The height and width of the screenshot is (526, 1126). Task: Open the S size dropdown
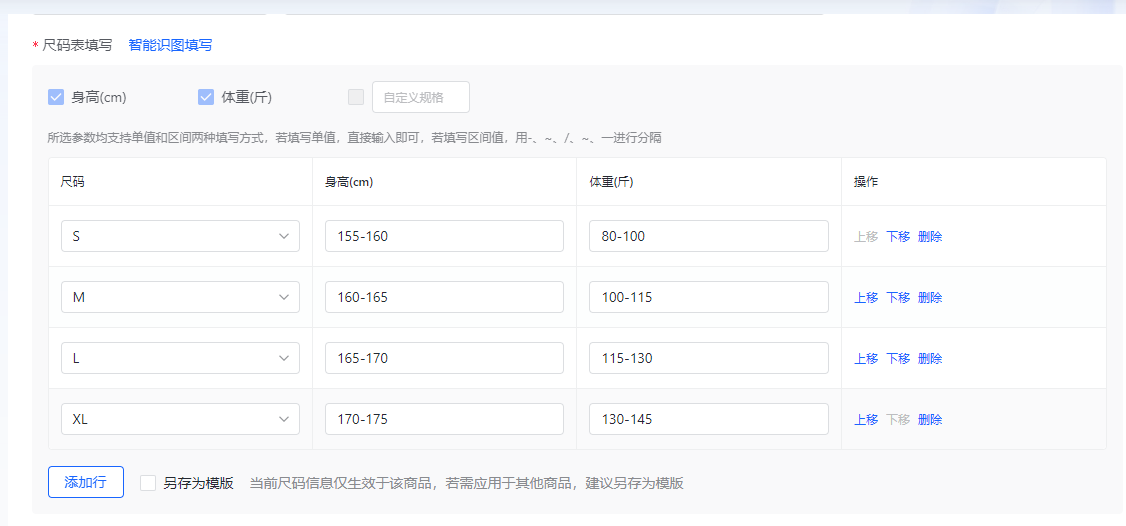click(180, 236)
